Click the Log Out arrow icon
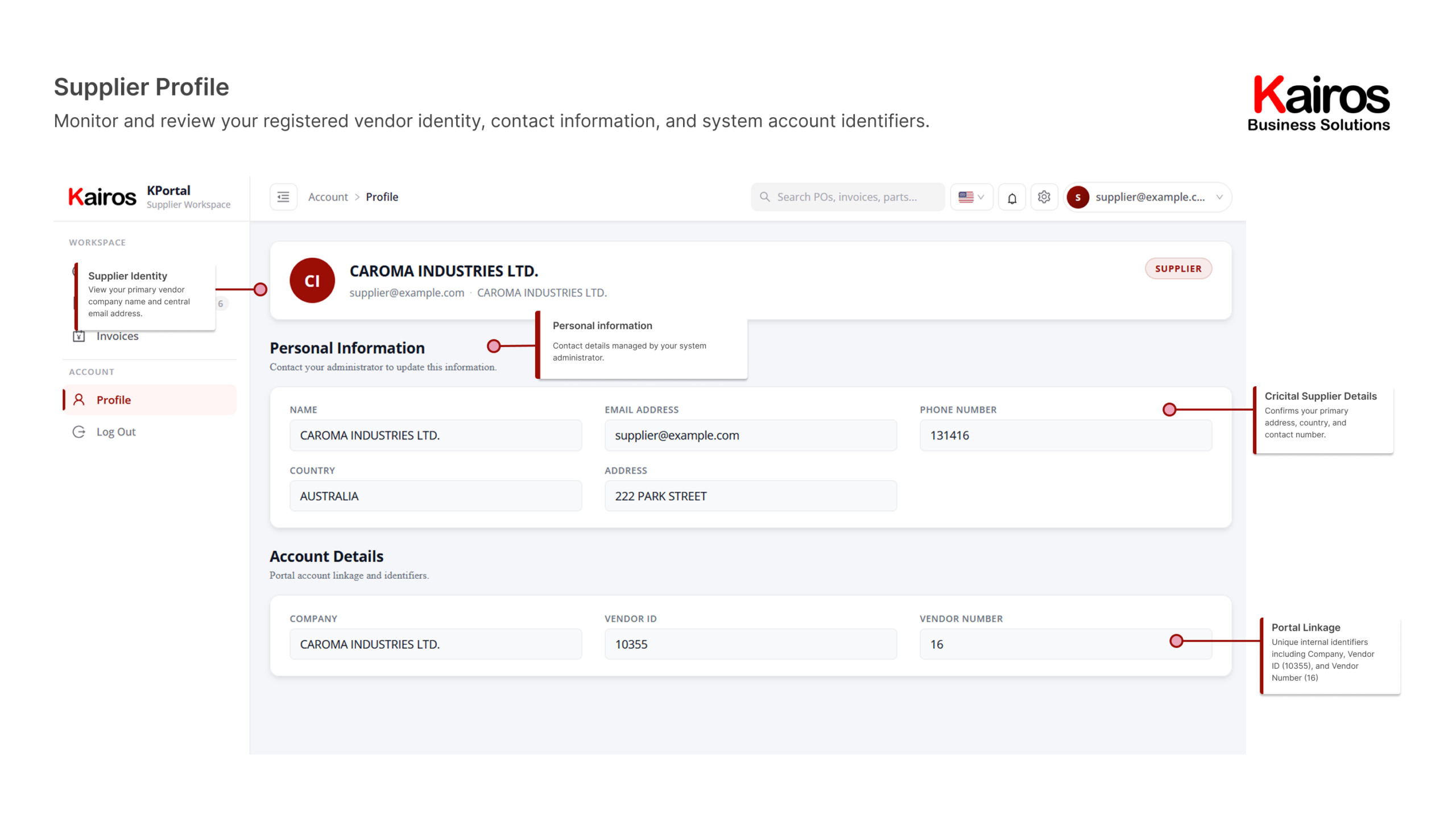The height and width of the screenshot is (840, 1456). point(79,432)
